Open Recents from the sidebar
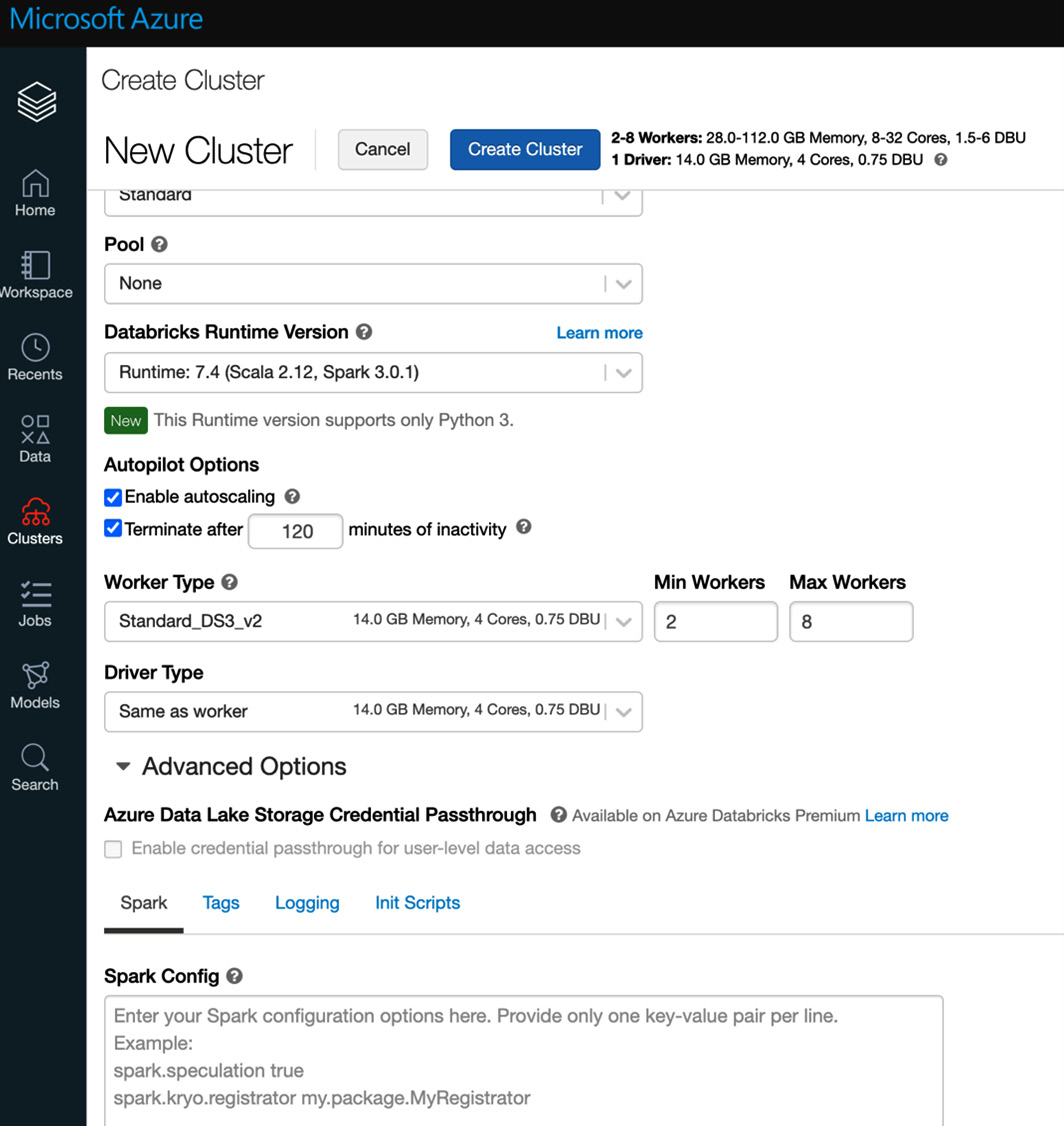Image resolution: width=1064 pixels, height=1126 pixels. point(35,357)
